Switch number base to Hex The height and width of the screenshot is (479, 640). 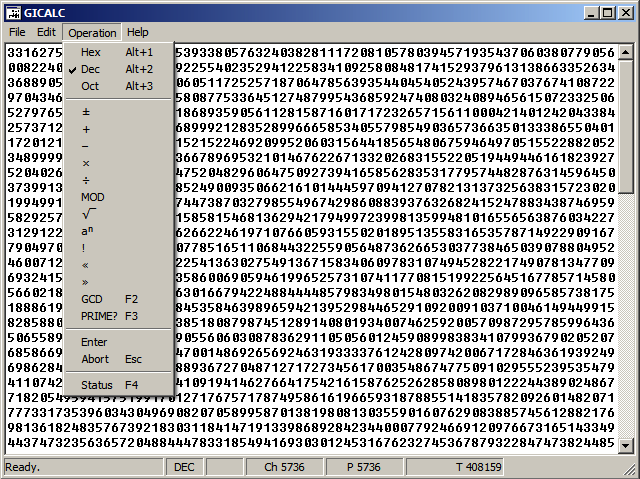pos(91,52)
